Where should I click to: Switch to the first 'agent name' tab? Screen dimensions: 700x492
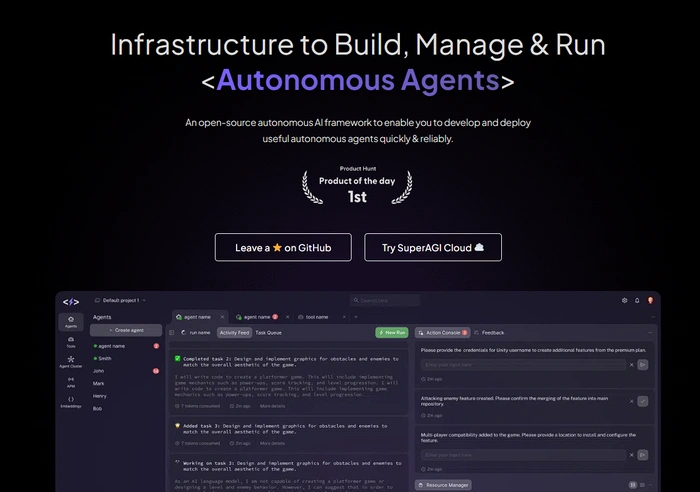(x=196, y=317)
